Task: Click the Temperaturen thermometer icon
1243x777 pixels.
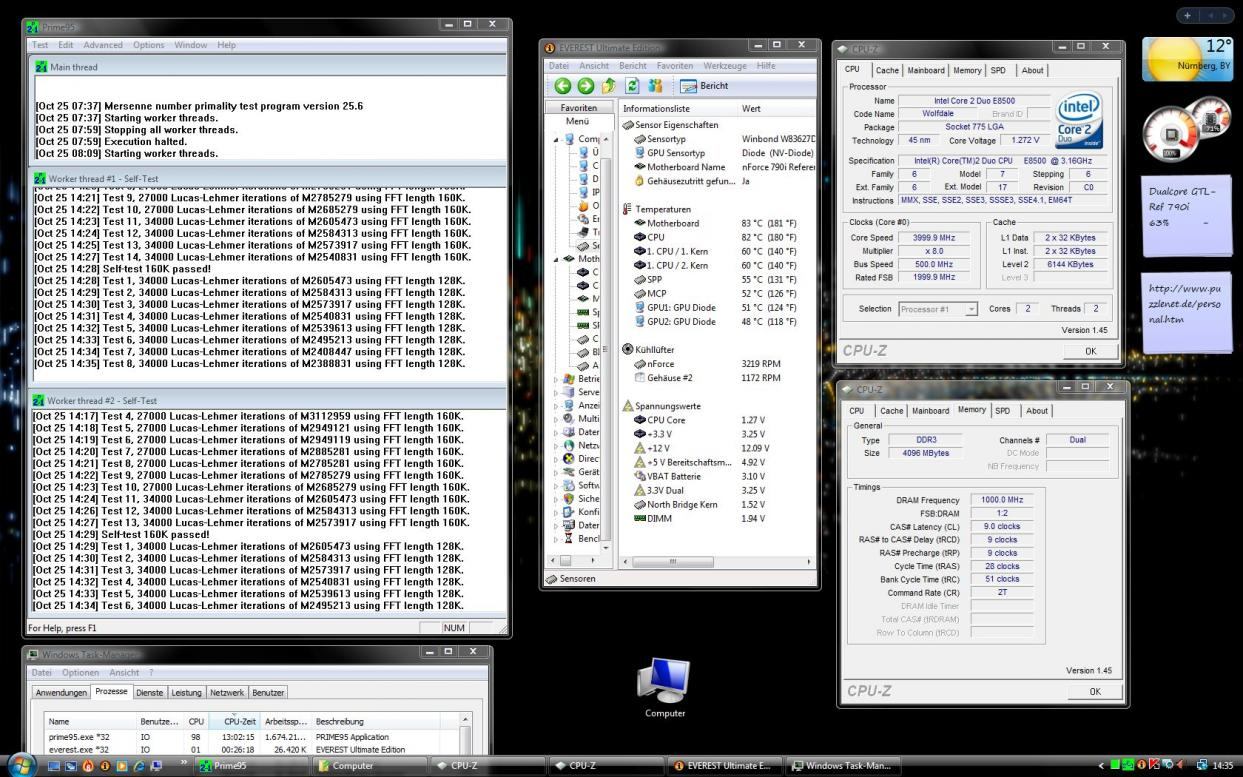Action: pos(628,209)
